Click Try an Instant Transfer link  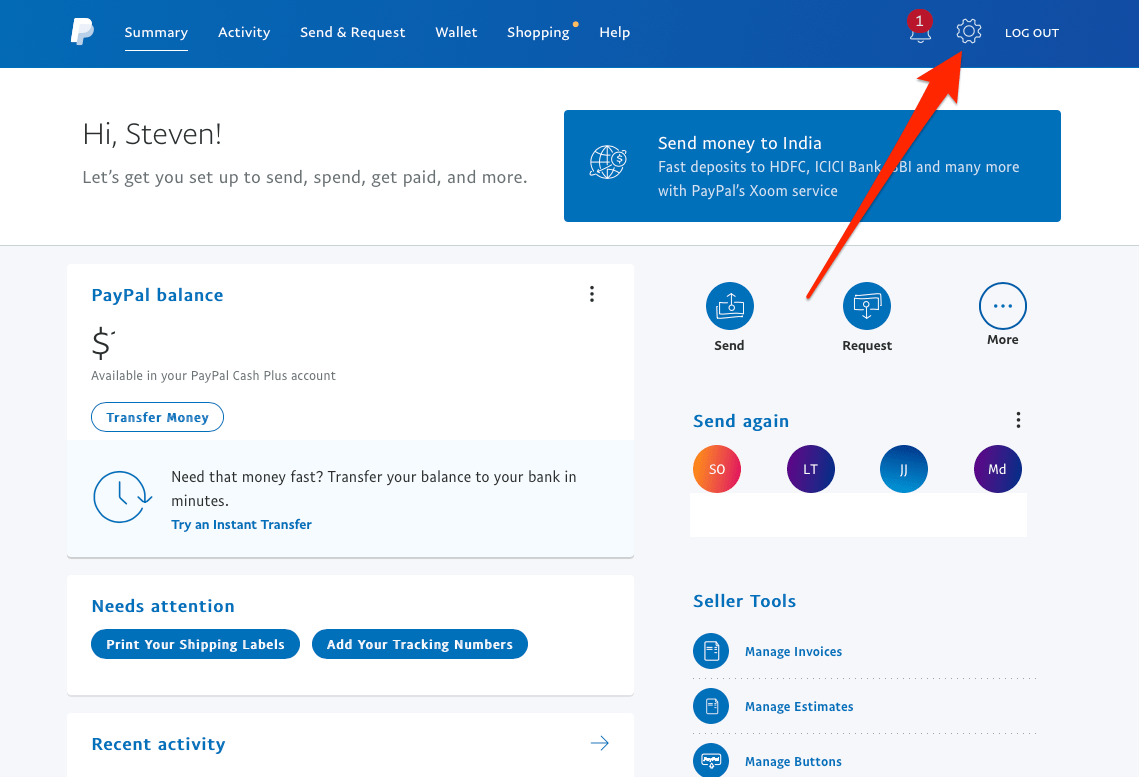tap(241, 524)
